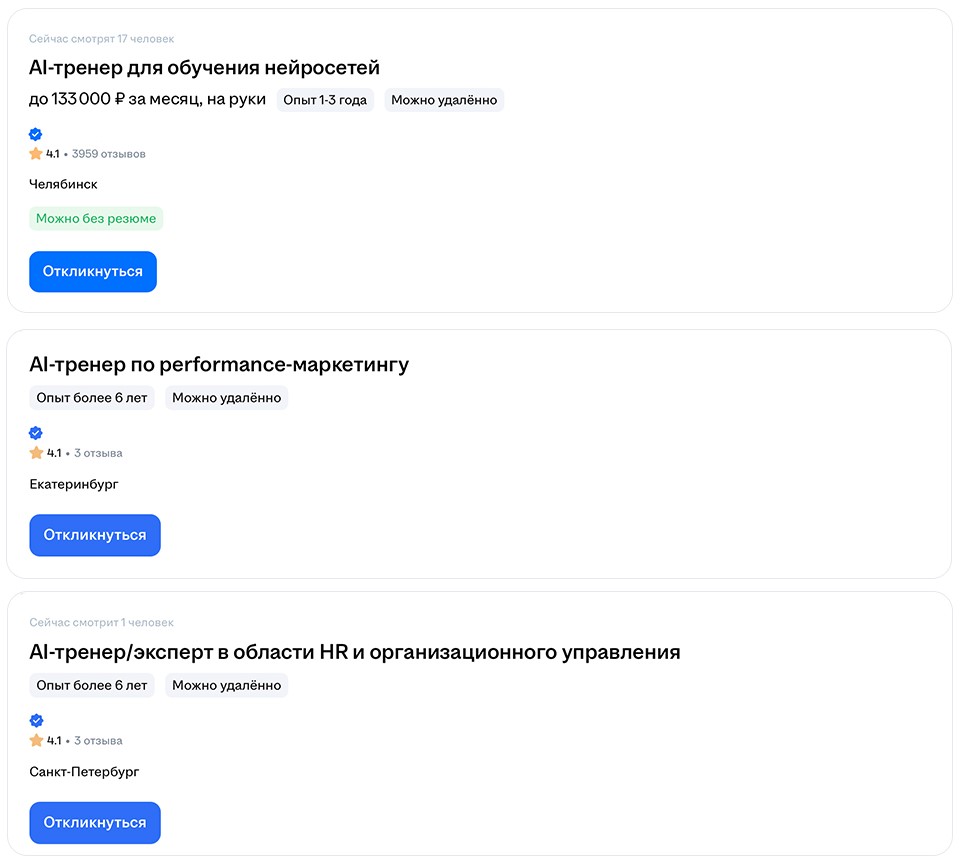962x864 pixels.
Task: Open 'AI-тренер для обучения нейросетей' vacancy title
Action: click(204, 67)
